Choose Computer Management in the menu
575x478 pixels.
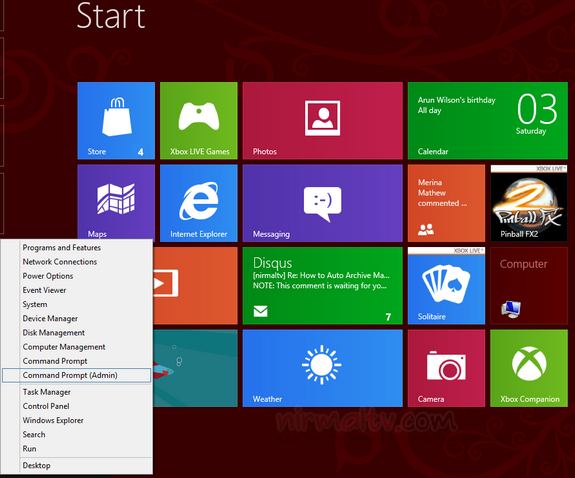click(x=77, y=347)
